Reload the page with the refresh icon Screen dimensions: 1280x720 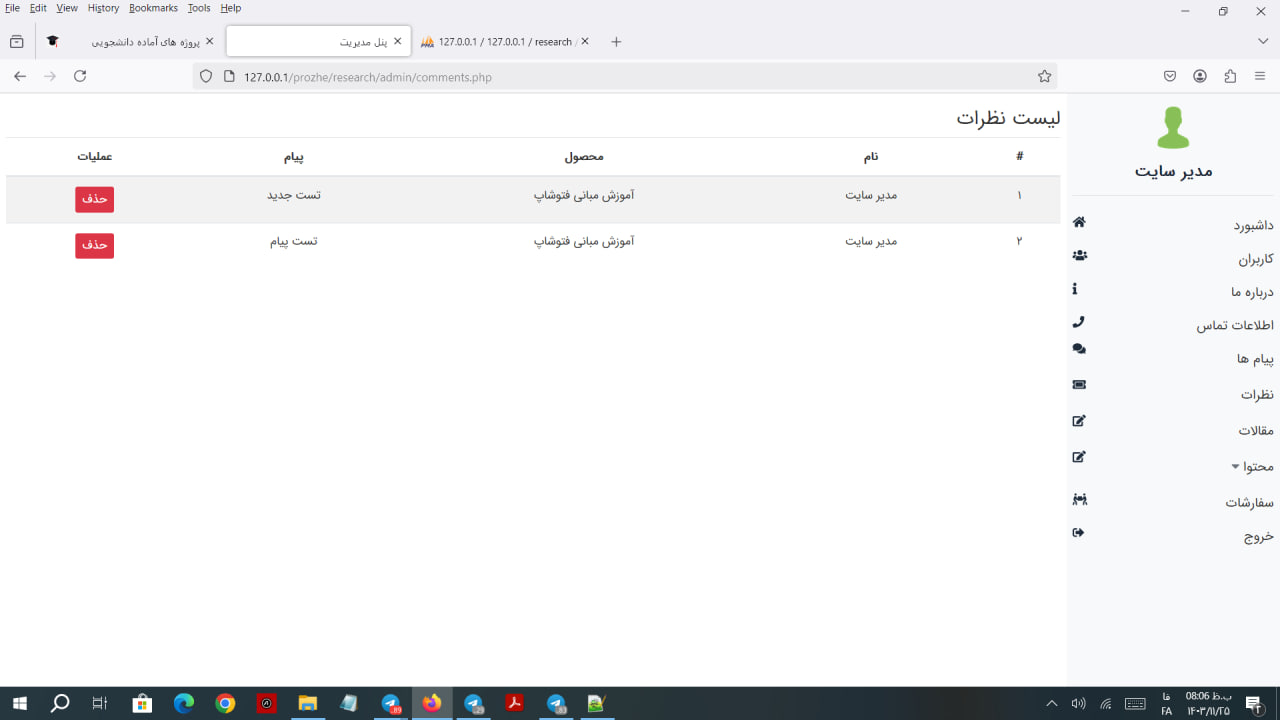pos(80,76)
